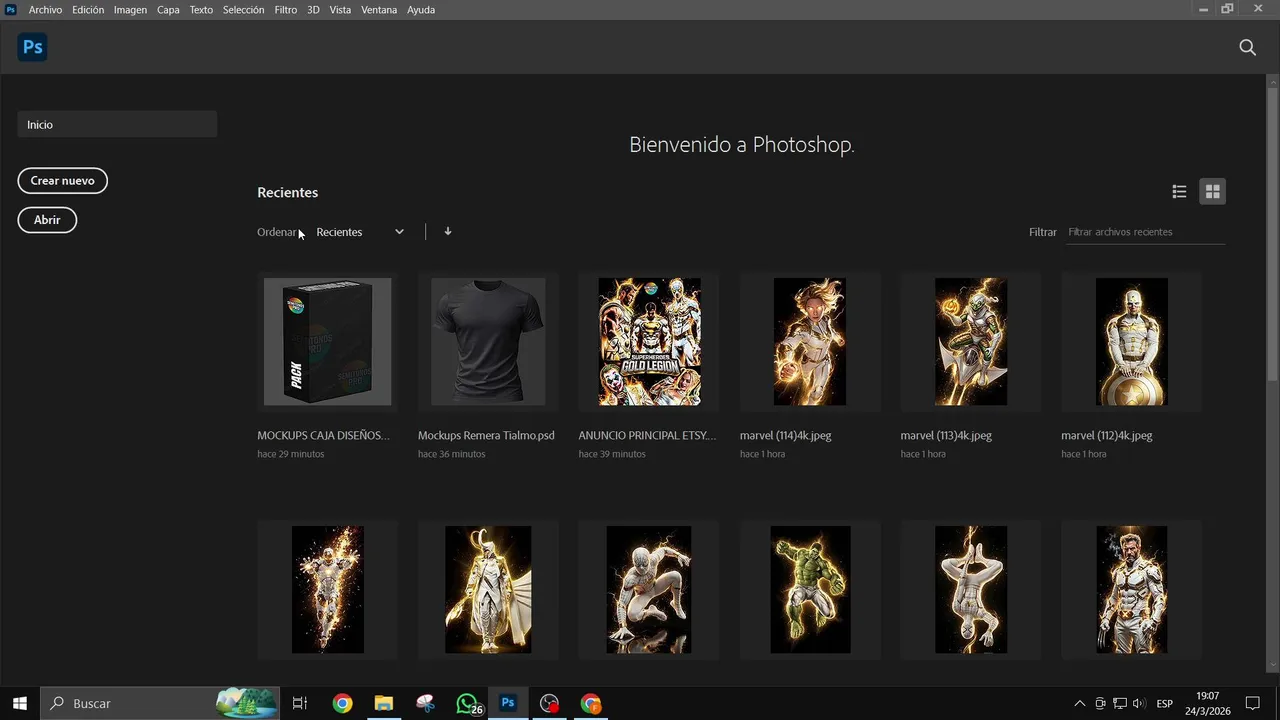1280x720 pixels.
Task: Open WhatsApp from the taskbar
Action: pyautogui.click(x=467, y=703)
